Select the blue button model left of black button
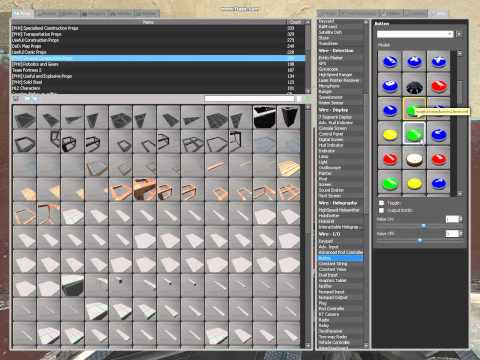The width and height of the screenshot is (480, 360). tap(389, 86)
